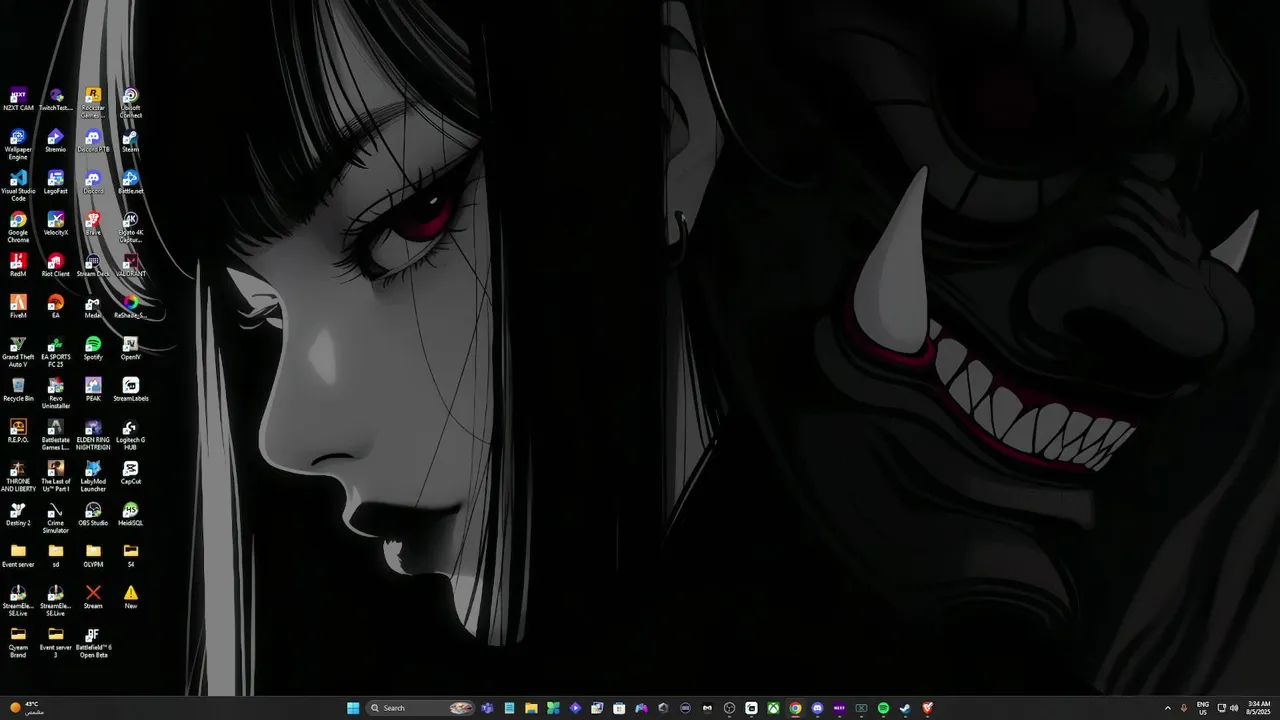Select the R.E.P.O. game icon

pos(18,431)
